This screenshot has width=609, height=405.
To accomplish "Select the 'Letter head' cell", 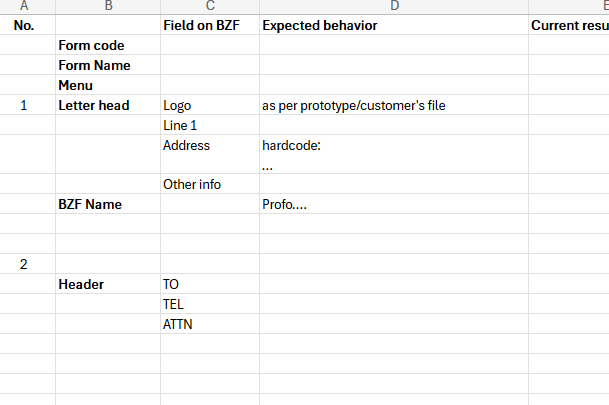I will click(x=108, y=105).
